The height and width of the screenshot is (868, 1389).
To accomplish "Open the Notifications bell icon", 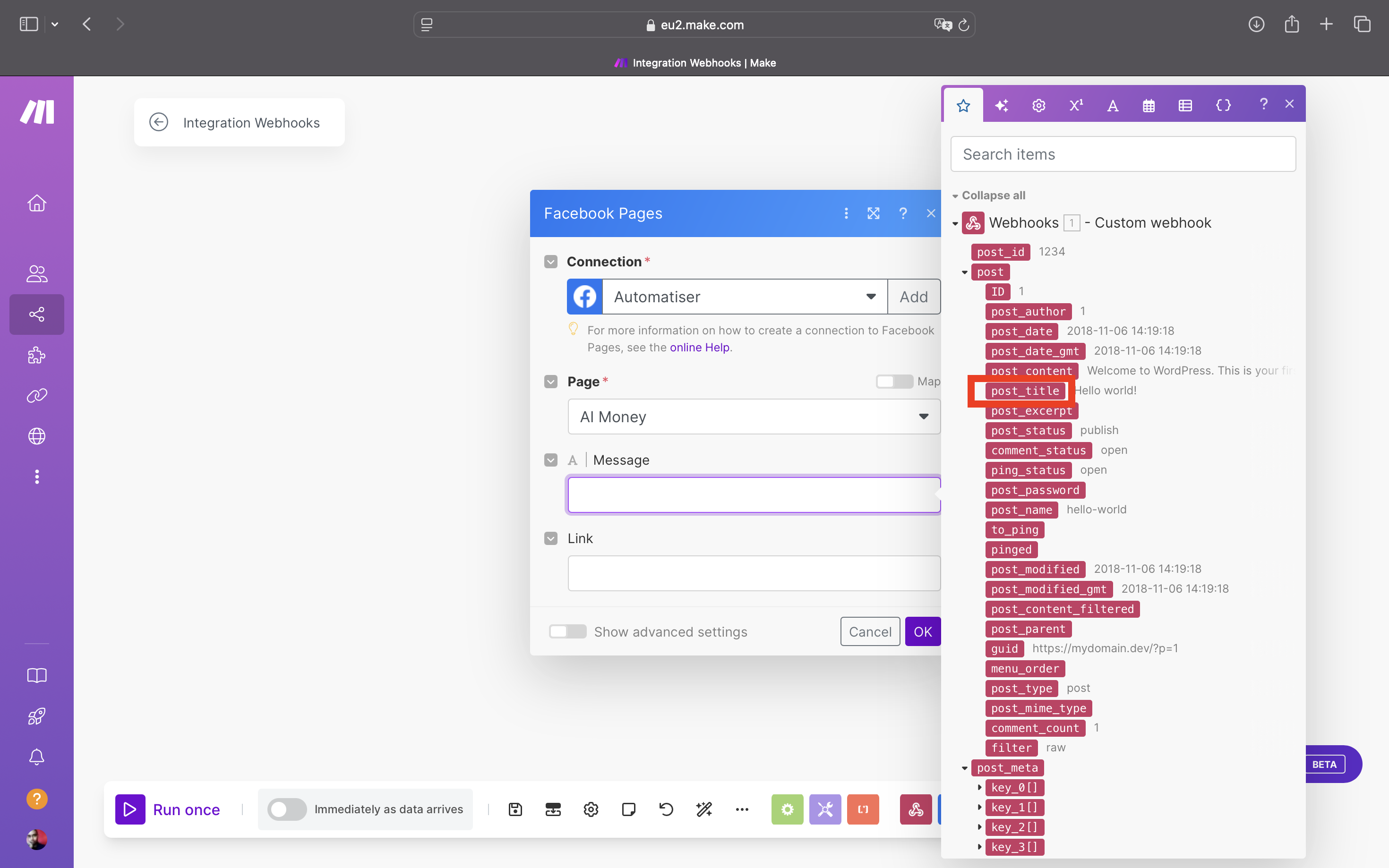I will pos(37,757).
